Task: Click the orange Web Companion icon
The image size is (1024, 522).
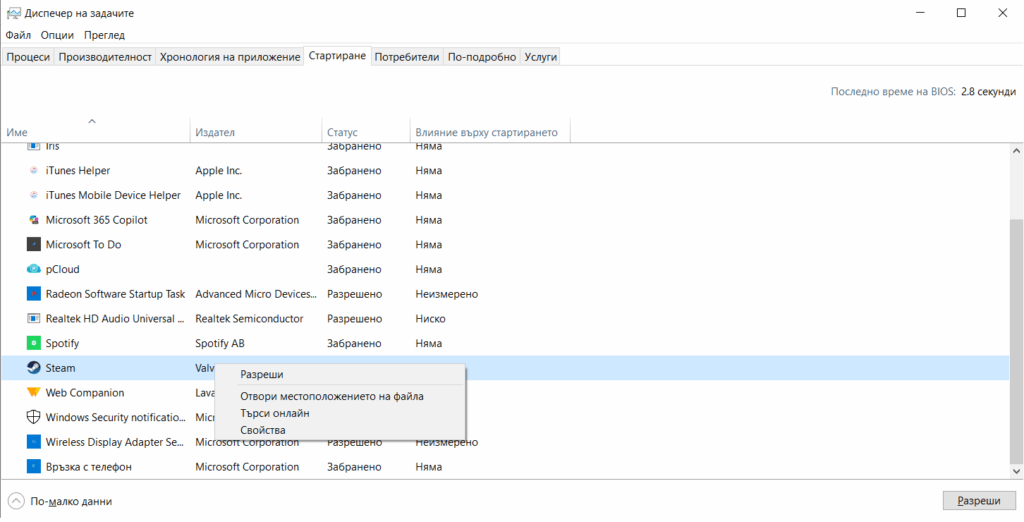Action: pos(33,393)
